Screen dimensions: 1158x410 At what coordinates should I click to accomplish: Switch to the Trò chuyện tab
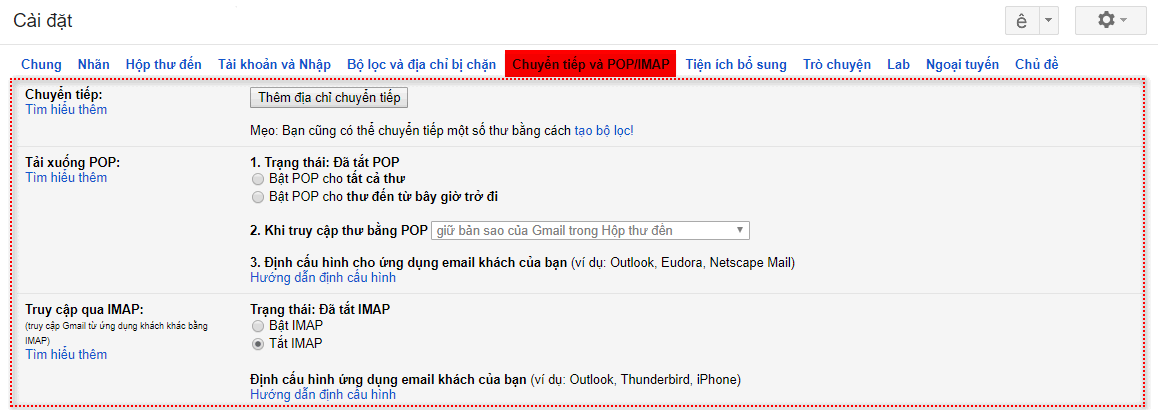(837, 64)
